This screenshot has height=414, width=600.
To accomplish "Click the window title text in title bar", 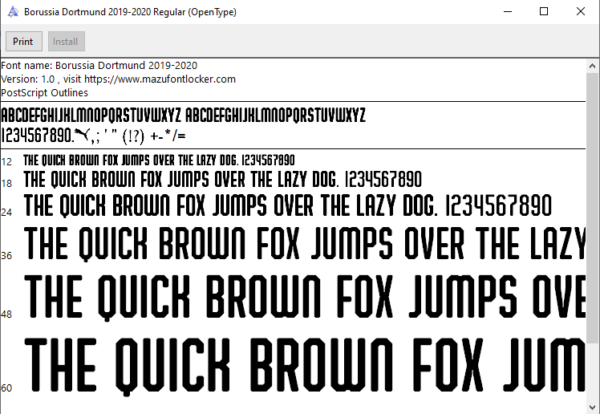I will coord(130,12).
